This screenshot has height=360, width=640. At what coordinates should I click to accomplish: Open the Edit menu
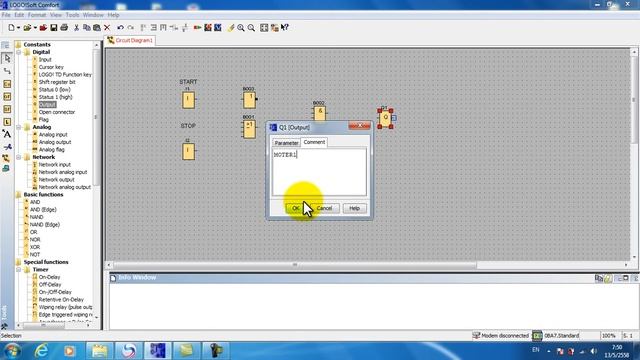tap(19, 15)
